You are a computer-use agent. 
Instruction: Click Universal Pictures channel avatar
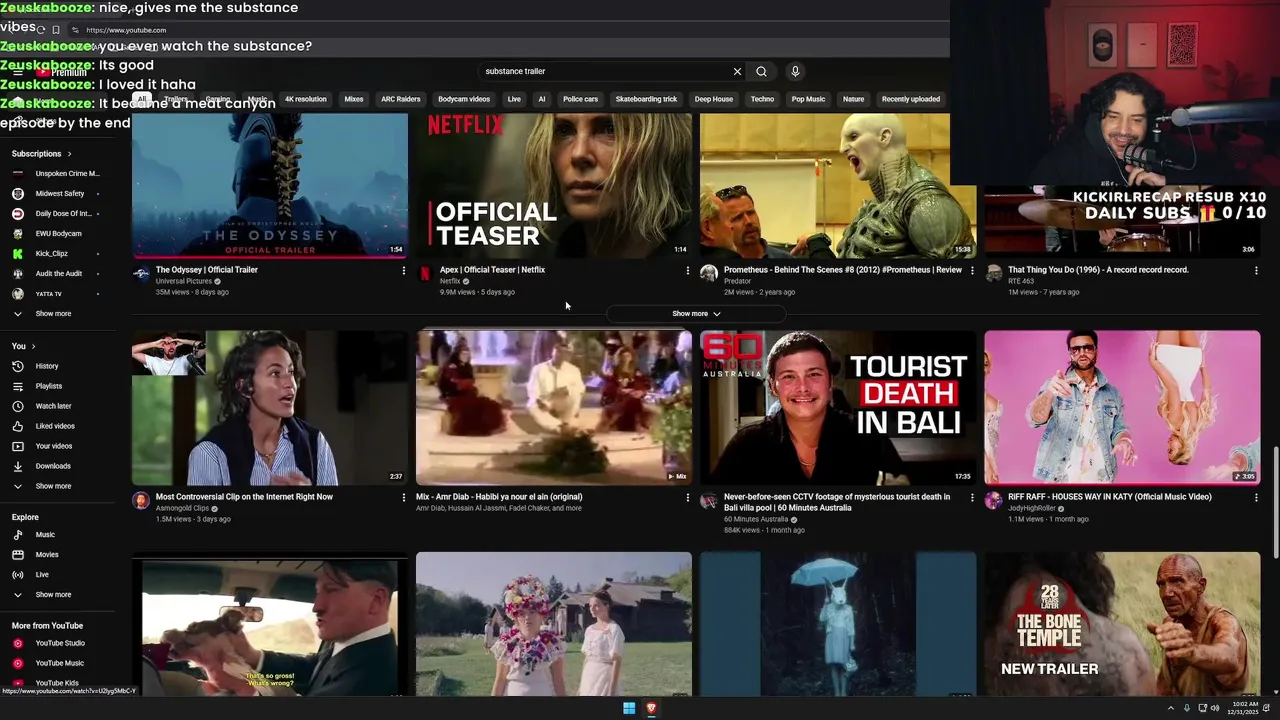click(141, 274)
